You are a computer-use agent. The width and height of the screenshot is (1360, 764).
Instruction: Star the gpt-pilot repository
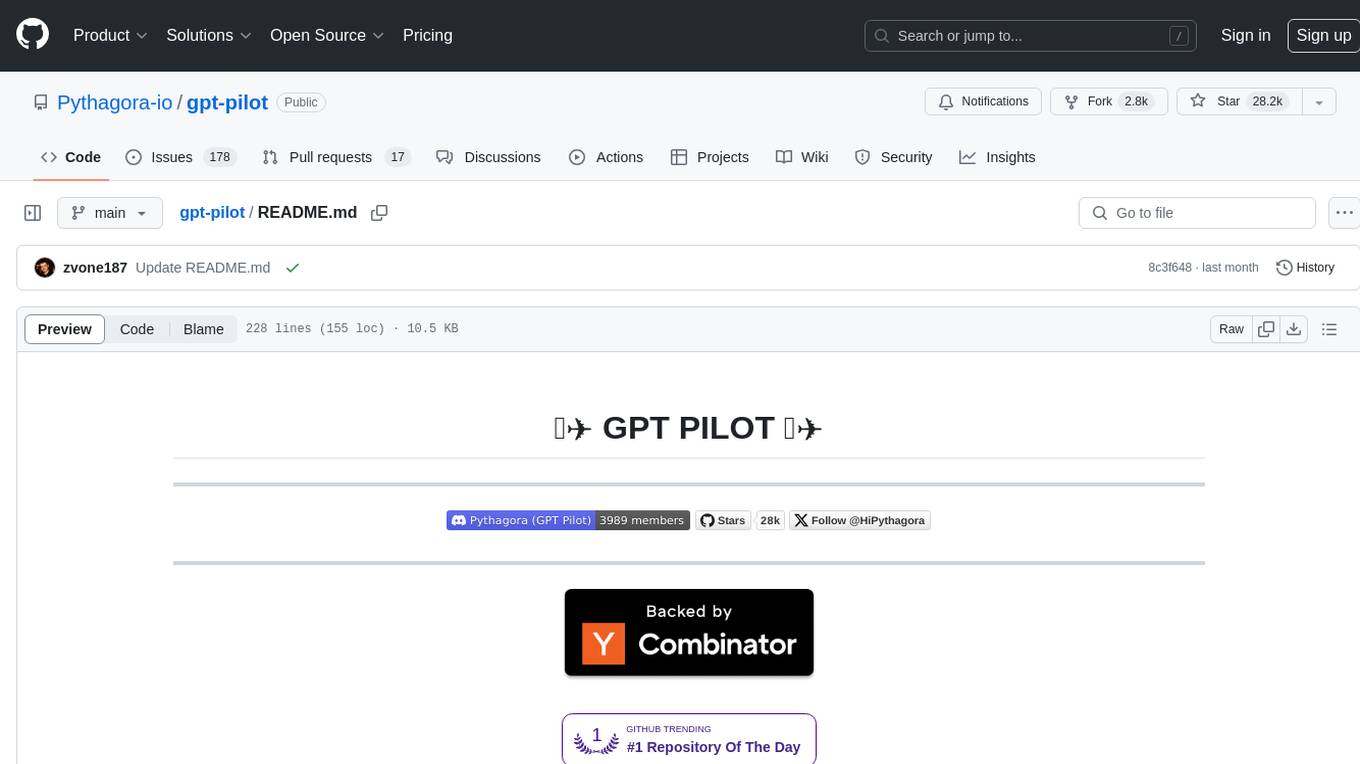(1239, 102)
